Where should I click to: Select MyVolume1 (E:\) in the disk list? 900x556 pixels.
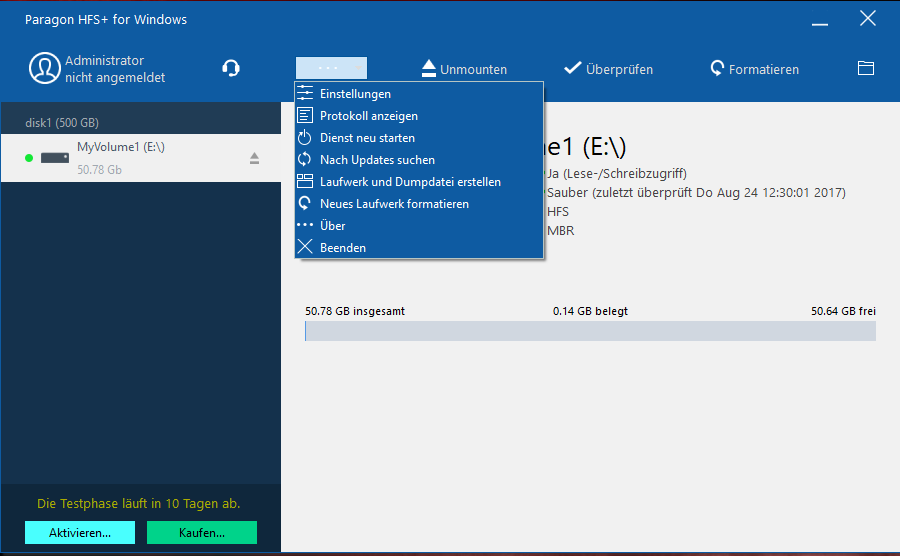coord(141,158)
